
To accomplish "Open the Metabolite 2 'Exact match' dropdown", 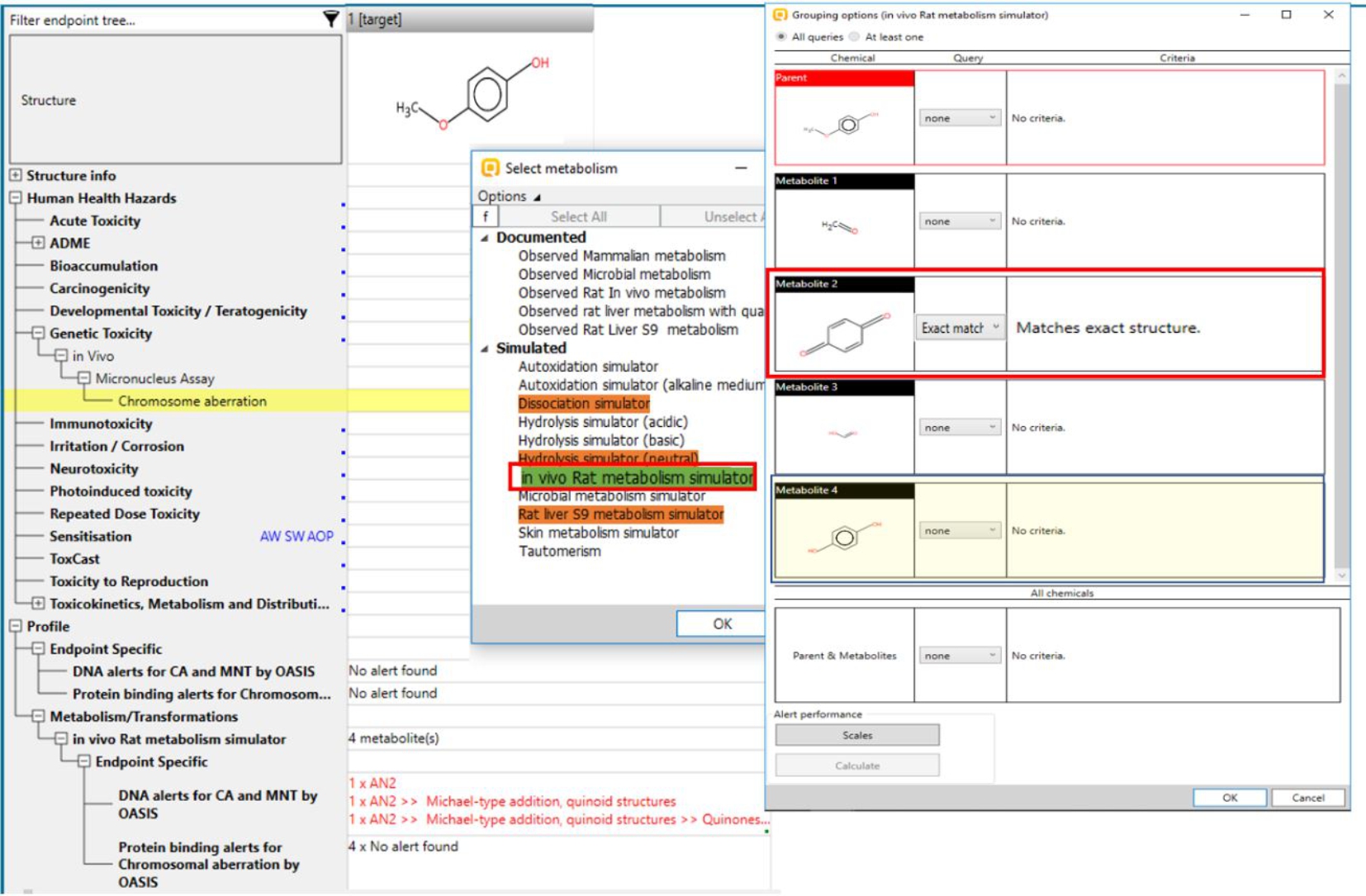I will coord(960,328).
